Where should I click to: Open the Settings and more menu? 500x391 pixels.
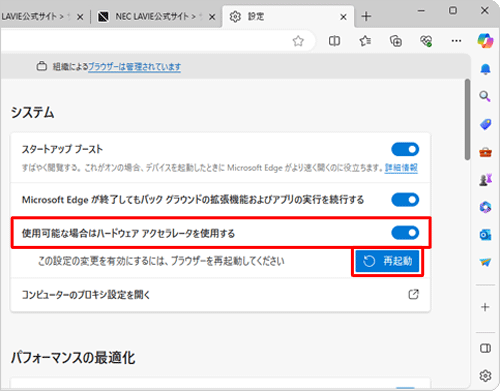coord(456,41)
